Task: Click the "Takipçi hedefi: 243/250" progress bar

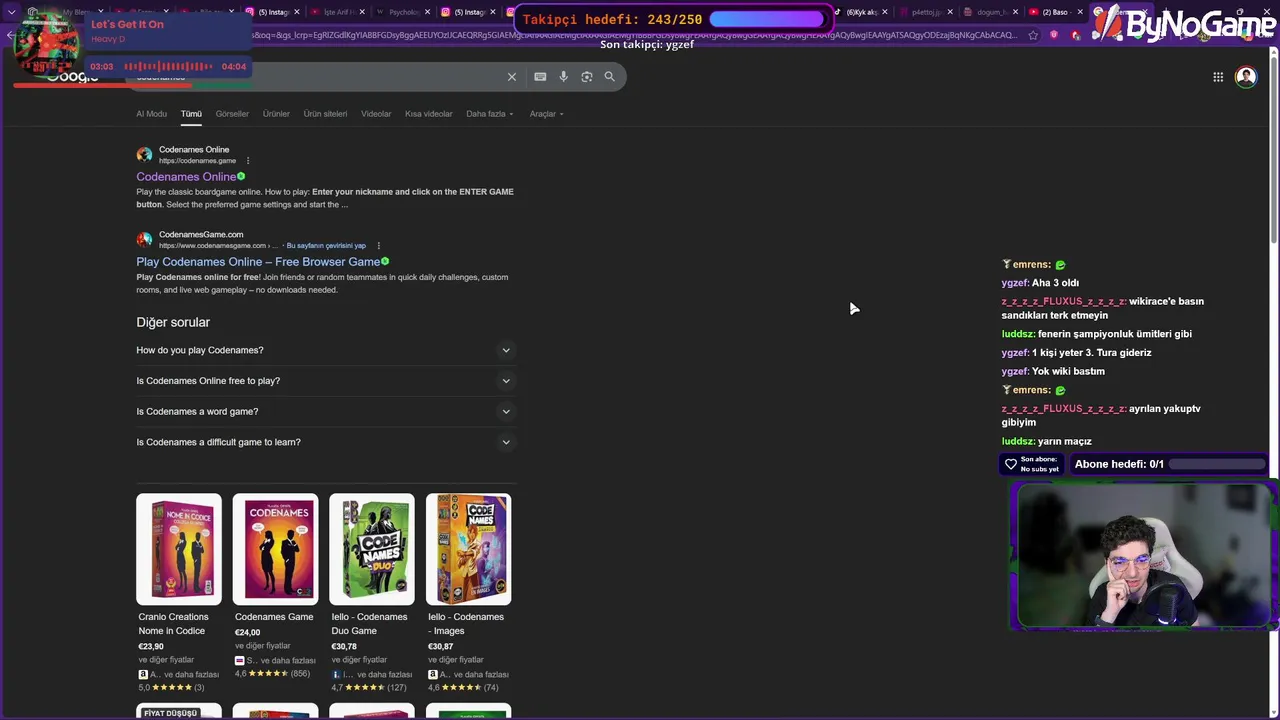Action: (766, 19)
